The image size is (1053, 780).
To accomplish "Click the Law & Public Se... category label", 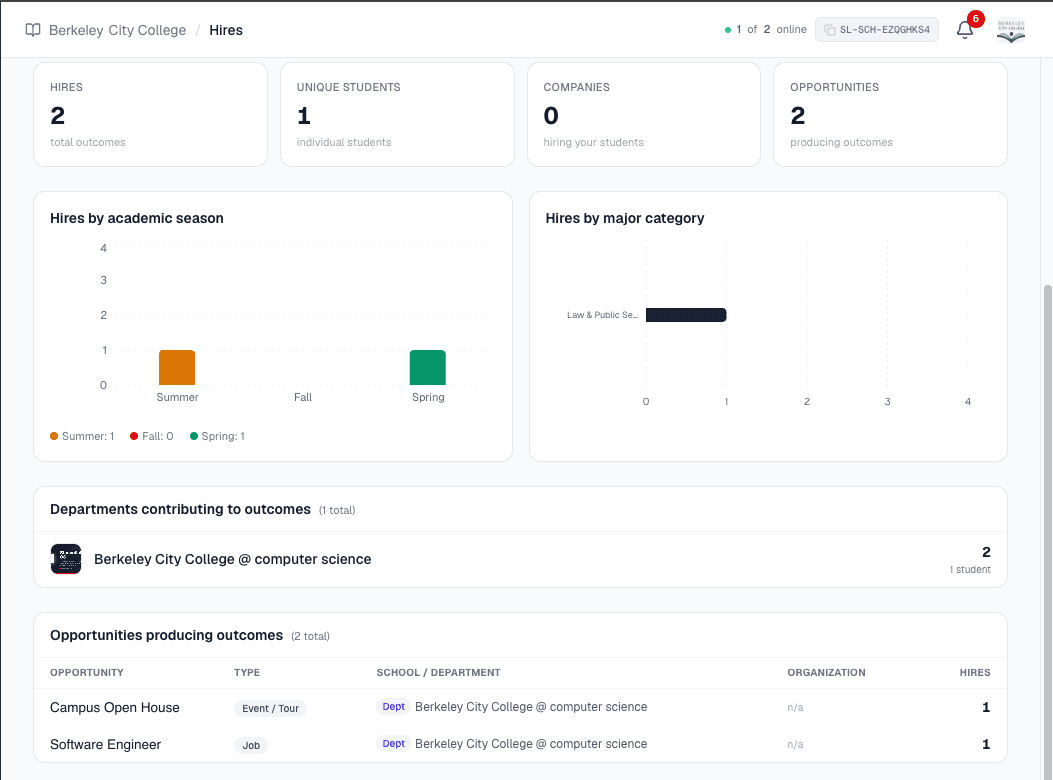I will pos(602,314).
